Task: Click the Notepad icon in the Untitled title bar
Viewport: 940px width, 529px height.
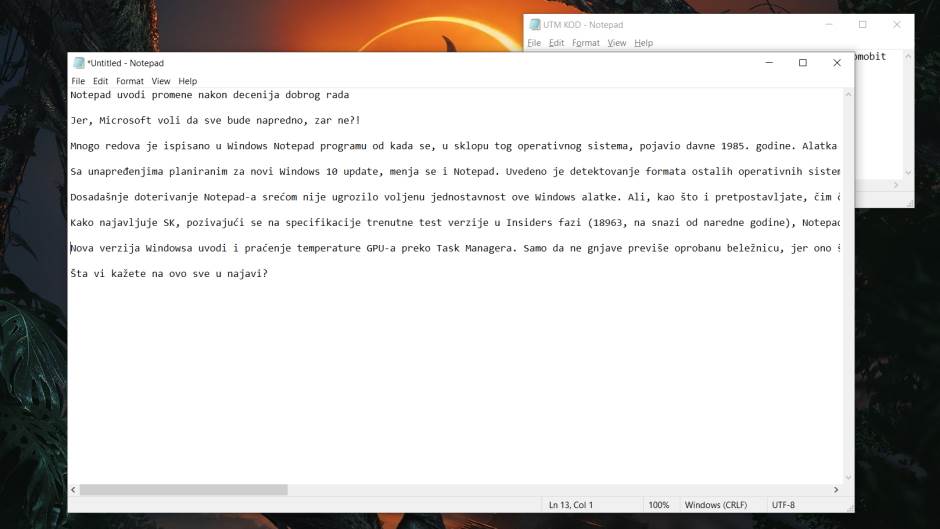Action: coord(78,63)
